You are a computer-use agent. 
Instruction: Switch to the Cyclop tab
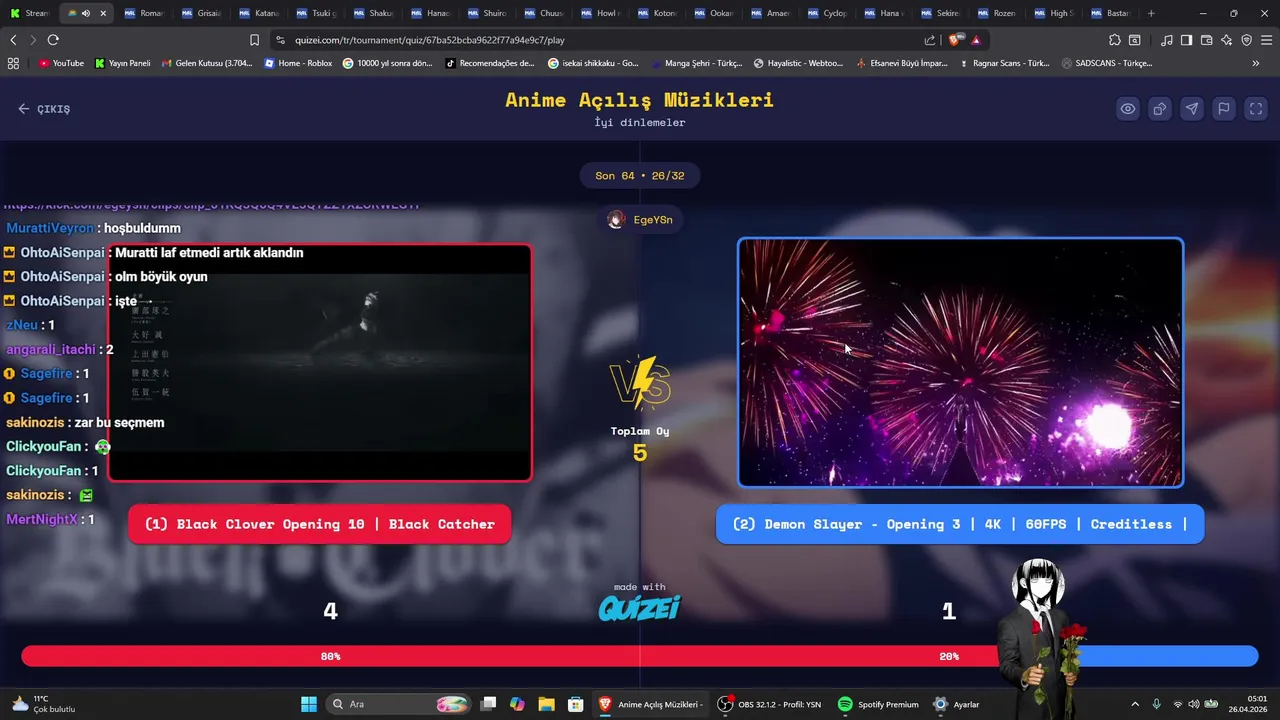point(828,13)
